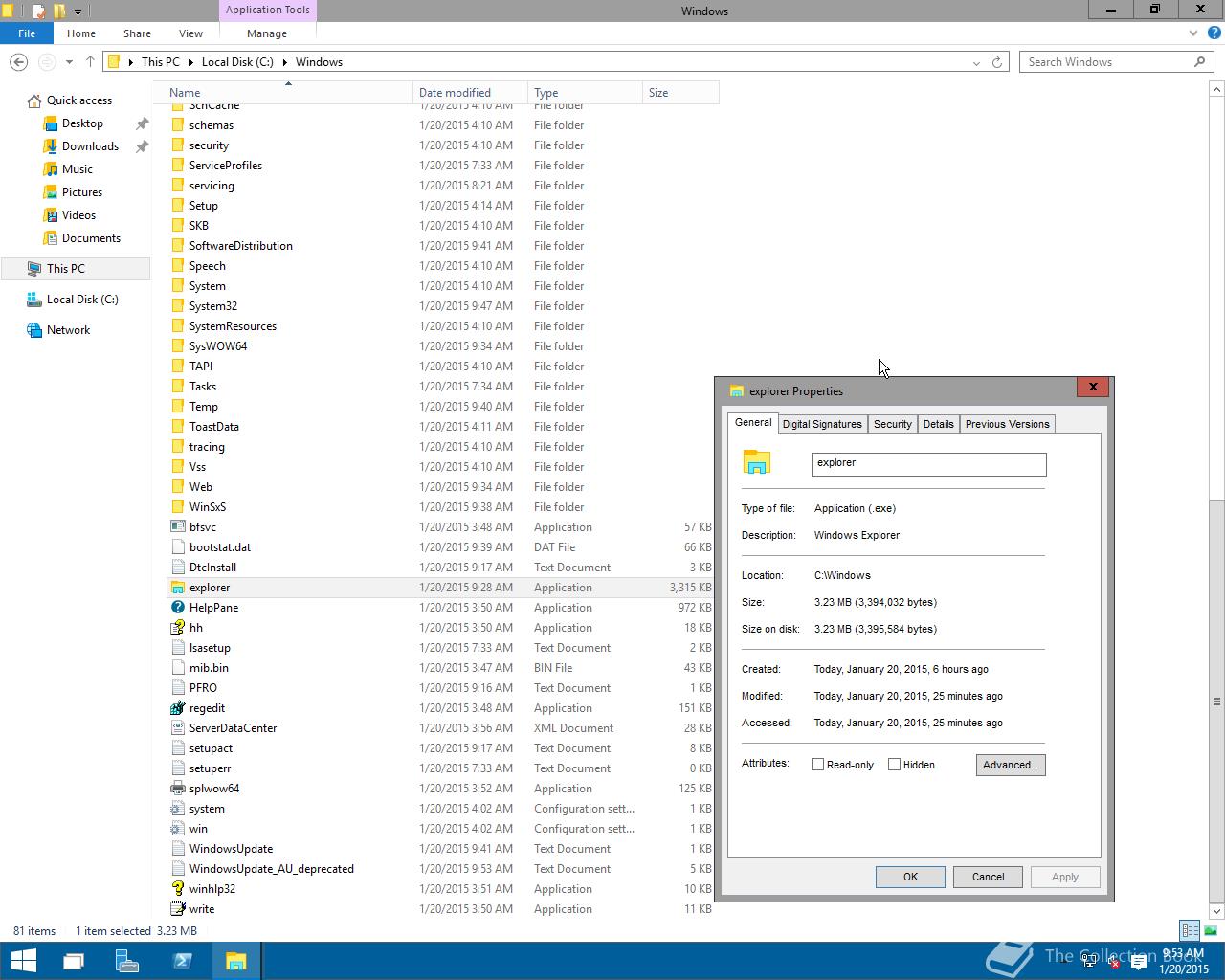The width and height of the screenshot is (1225, 980).
Task: Switch to the Digital Signatures tab
Action: pos(822,424)
